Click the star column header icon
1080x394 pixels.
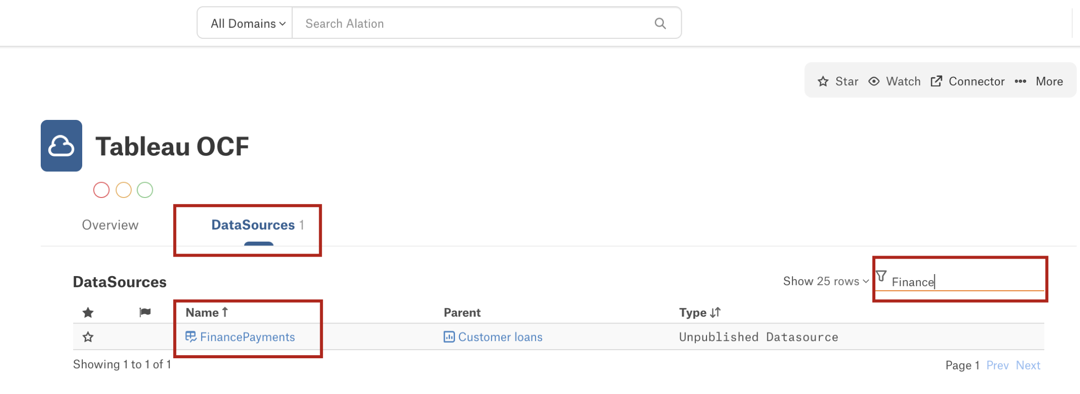point(88,313)
